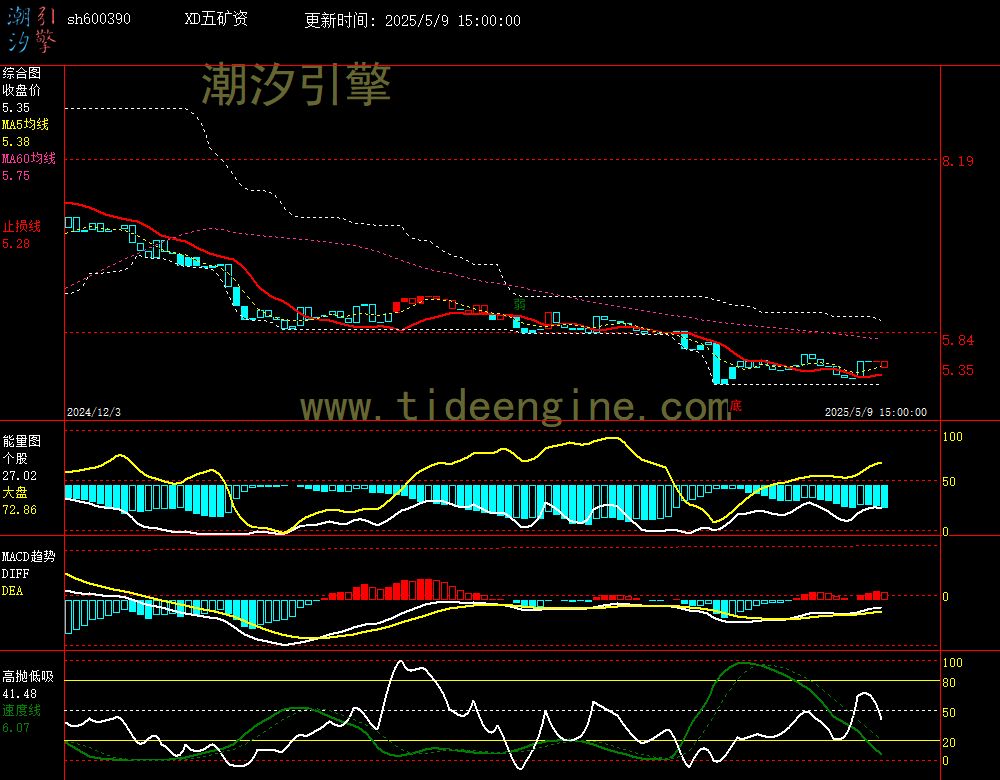Click the MACD趋势 panel label
Screen dimensions: 1000x780
click(x=29, y=556)
